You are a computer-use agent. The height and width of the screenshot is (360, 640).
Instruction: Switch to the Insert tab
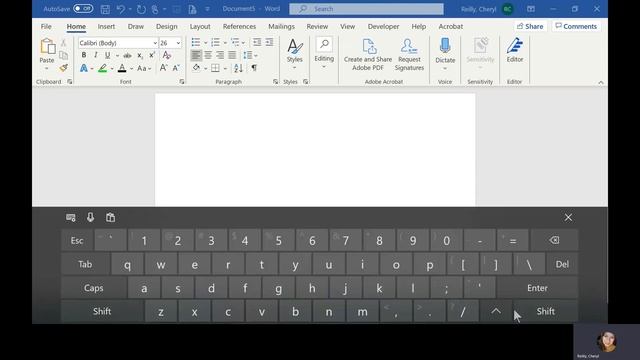[x=106, y=26]
